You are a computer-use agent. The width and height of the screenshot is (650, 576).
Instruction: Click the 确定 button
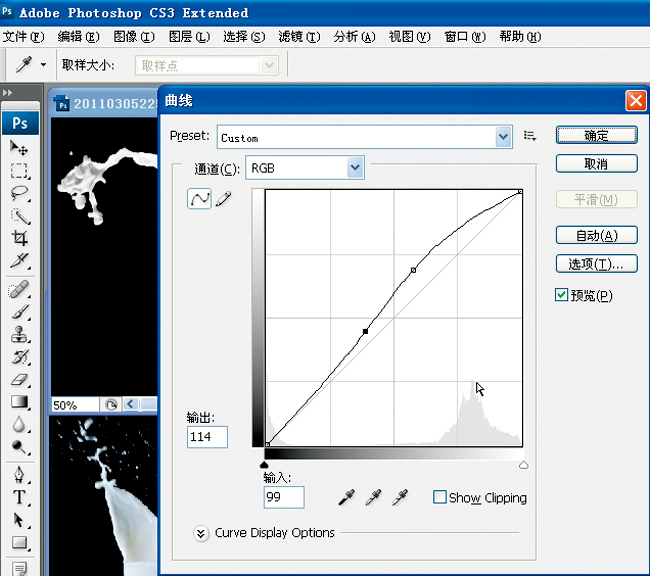[x=597, y=135]
